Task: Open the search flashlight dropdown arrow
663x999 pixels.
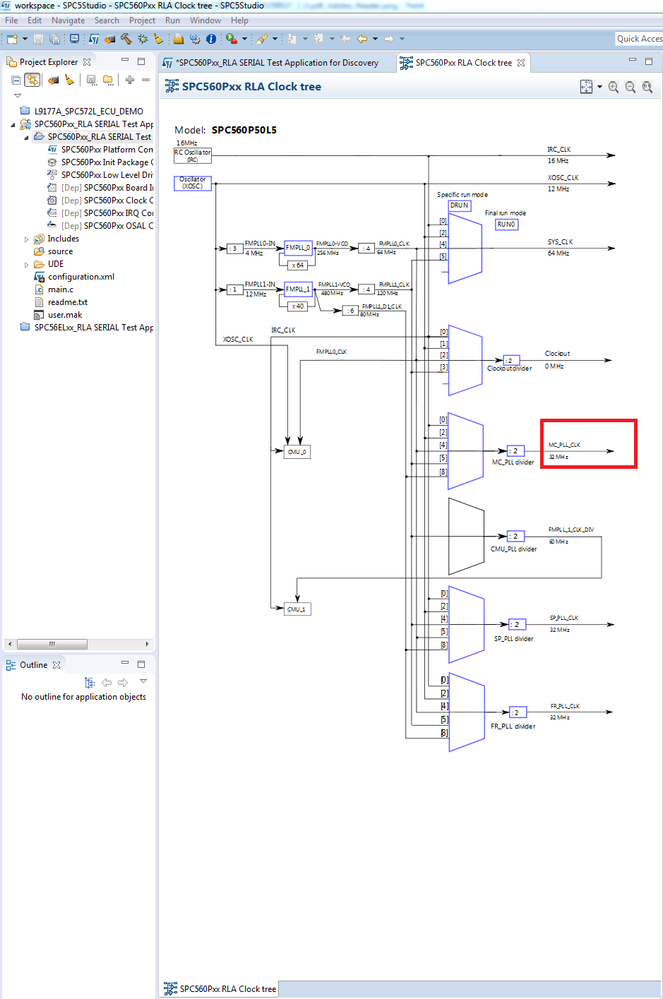Action: coord(274,39)
